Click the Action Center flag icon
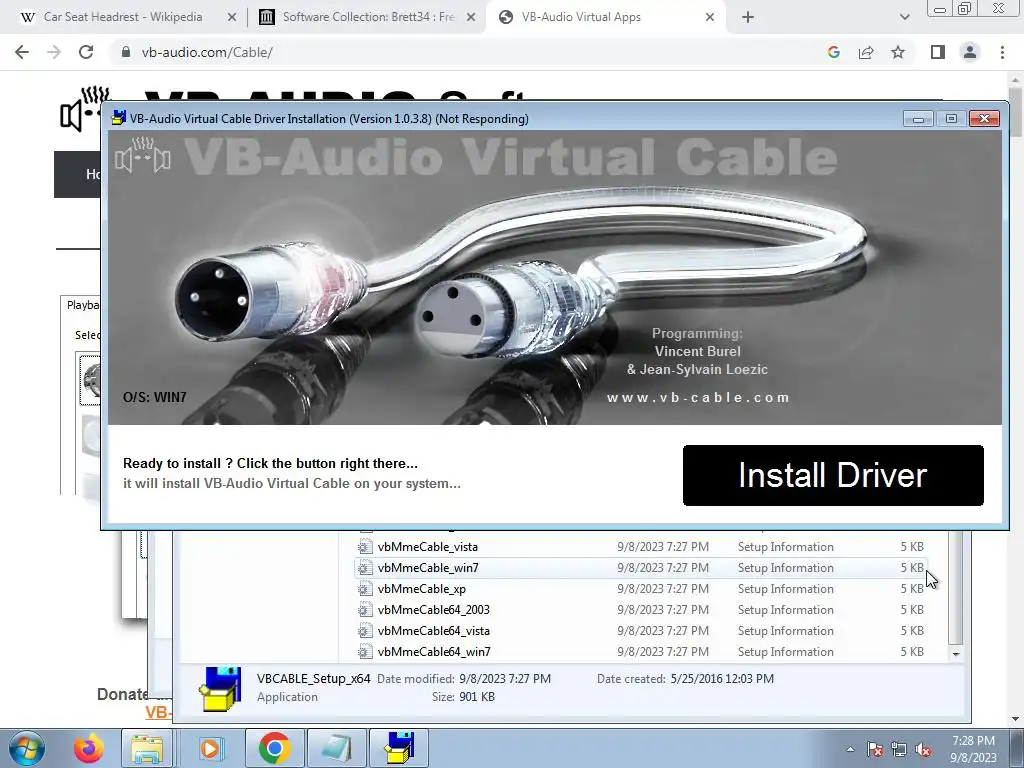Screen dimensions: 1024x768 click(874, 749)
